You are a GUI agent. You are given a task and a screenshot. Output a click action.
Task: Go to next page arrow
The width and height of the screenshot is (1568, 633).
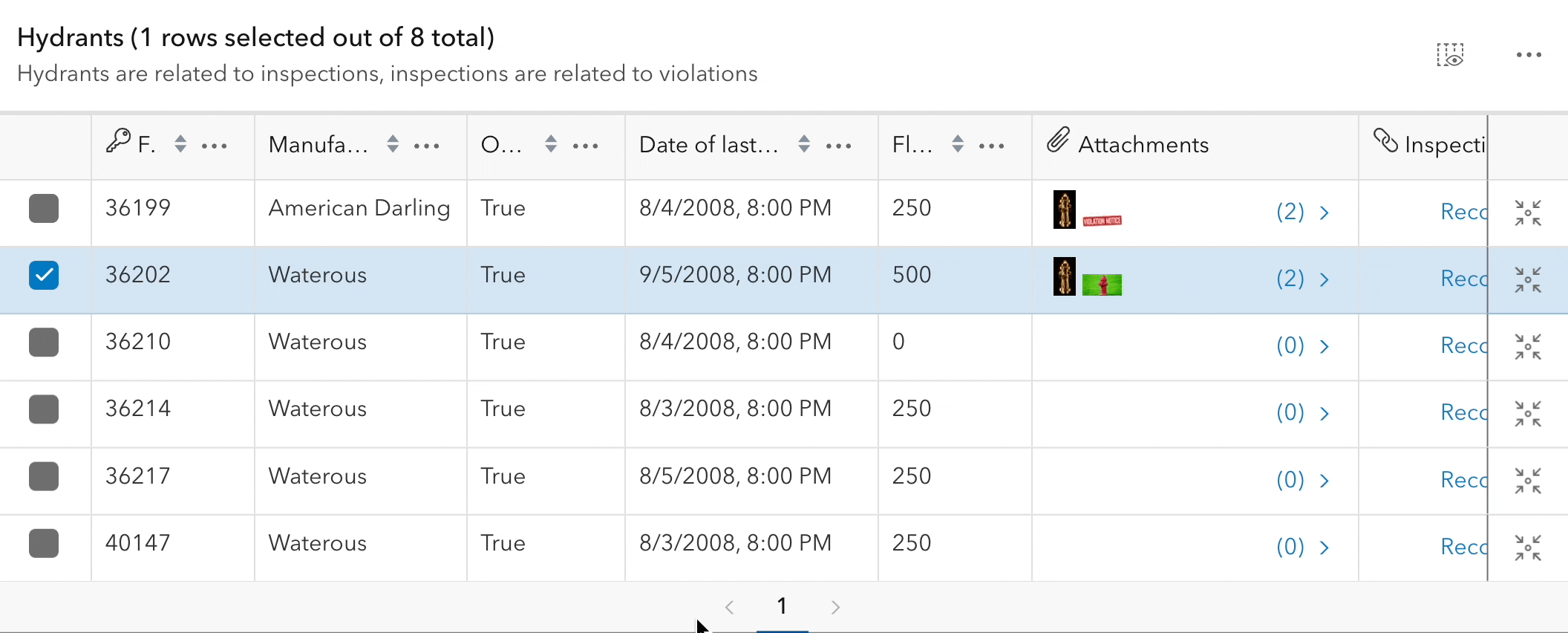[x=835, y=608]
